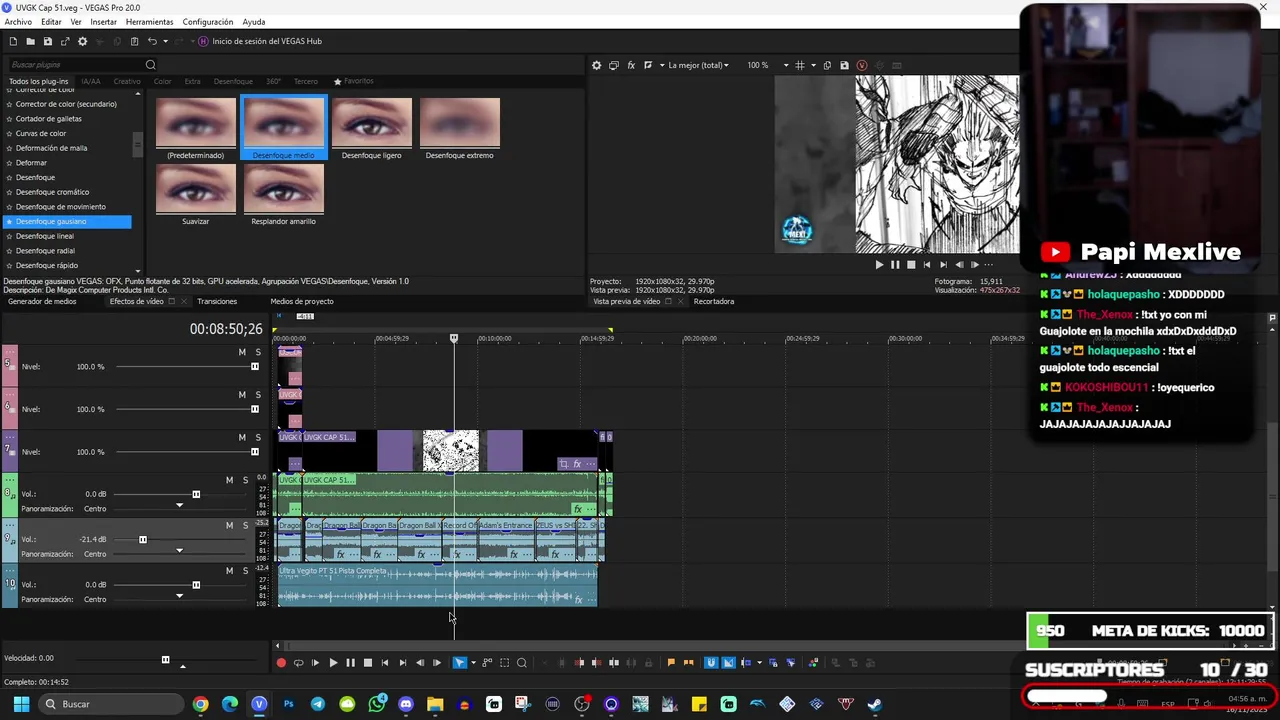Click the record button in transport bar
The width and height of the screenshot is (1280, 720).
pos(281,662)
